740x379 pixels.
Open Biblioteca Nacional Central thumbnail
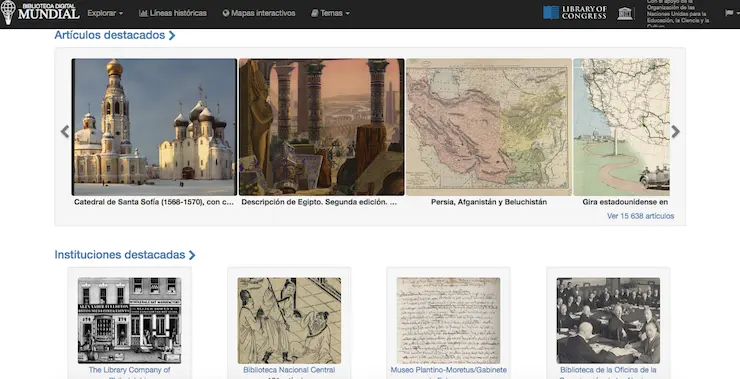289,320
